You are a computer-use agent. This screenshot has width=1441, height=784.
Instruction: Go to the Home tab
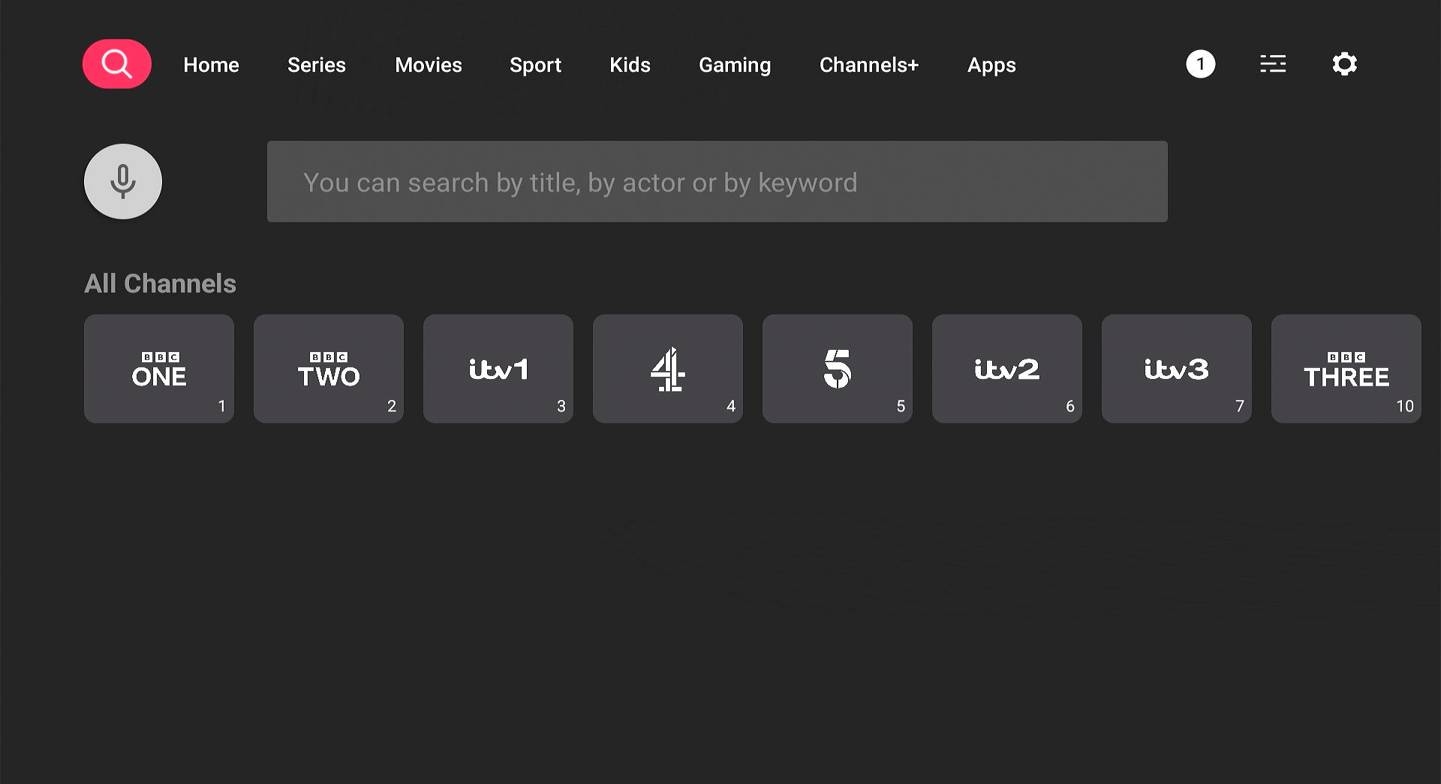click(x=211, y=65)
